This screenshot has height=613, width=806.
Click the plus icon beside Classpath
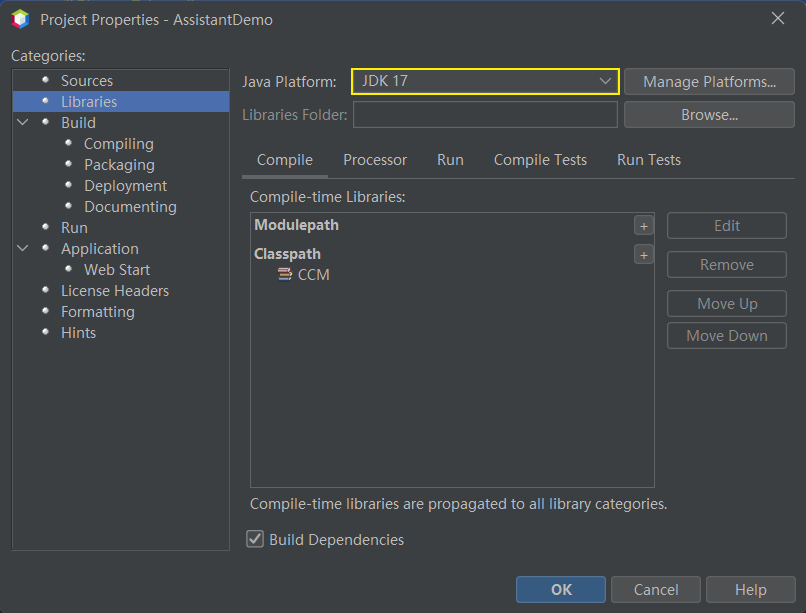(644, 255)
